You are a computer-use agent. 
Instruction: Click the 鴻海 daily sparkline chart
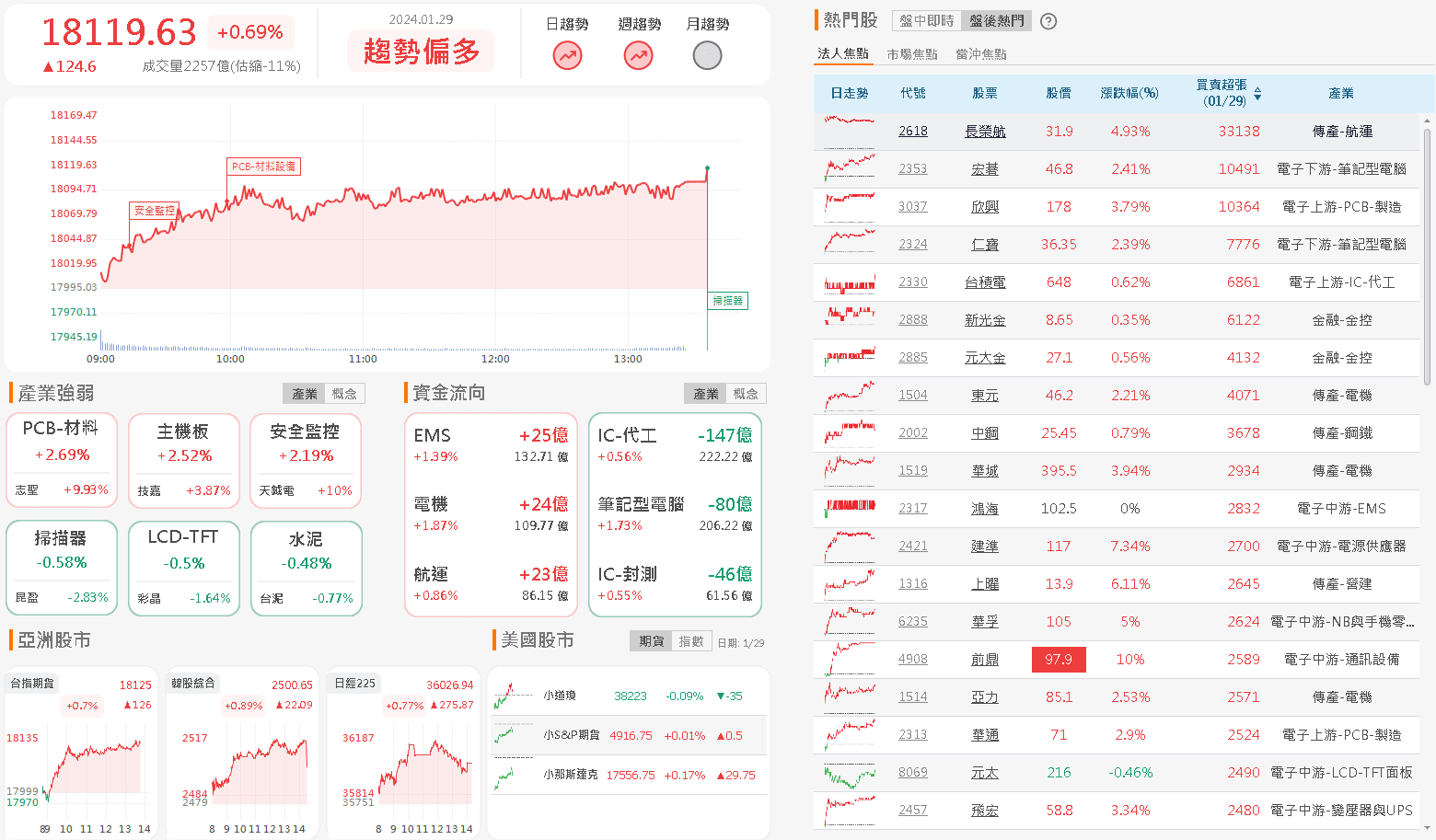849,509
